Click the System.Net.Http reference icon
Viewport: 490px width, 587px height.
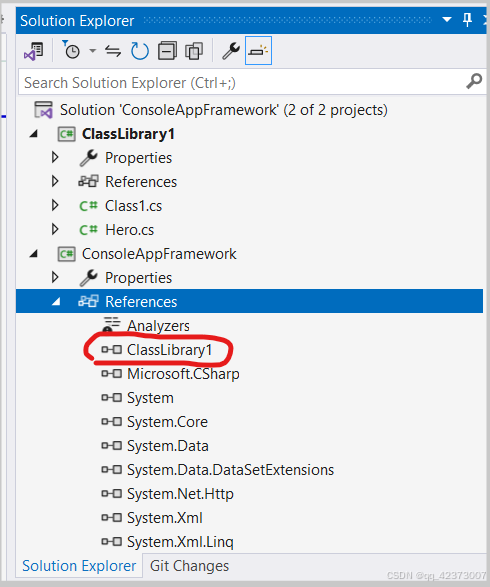click(x=112, y=494)
